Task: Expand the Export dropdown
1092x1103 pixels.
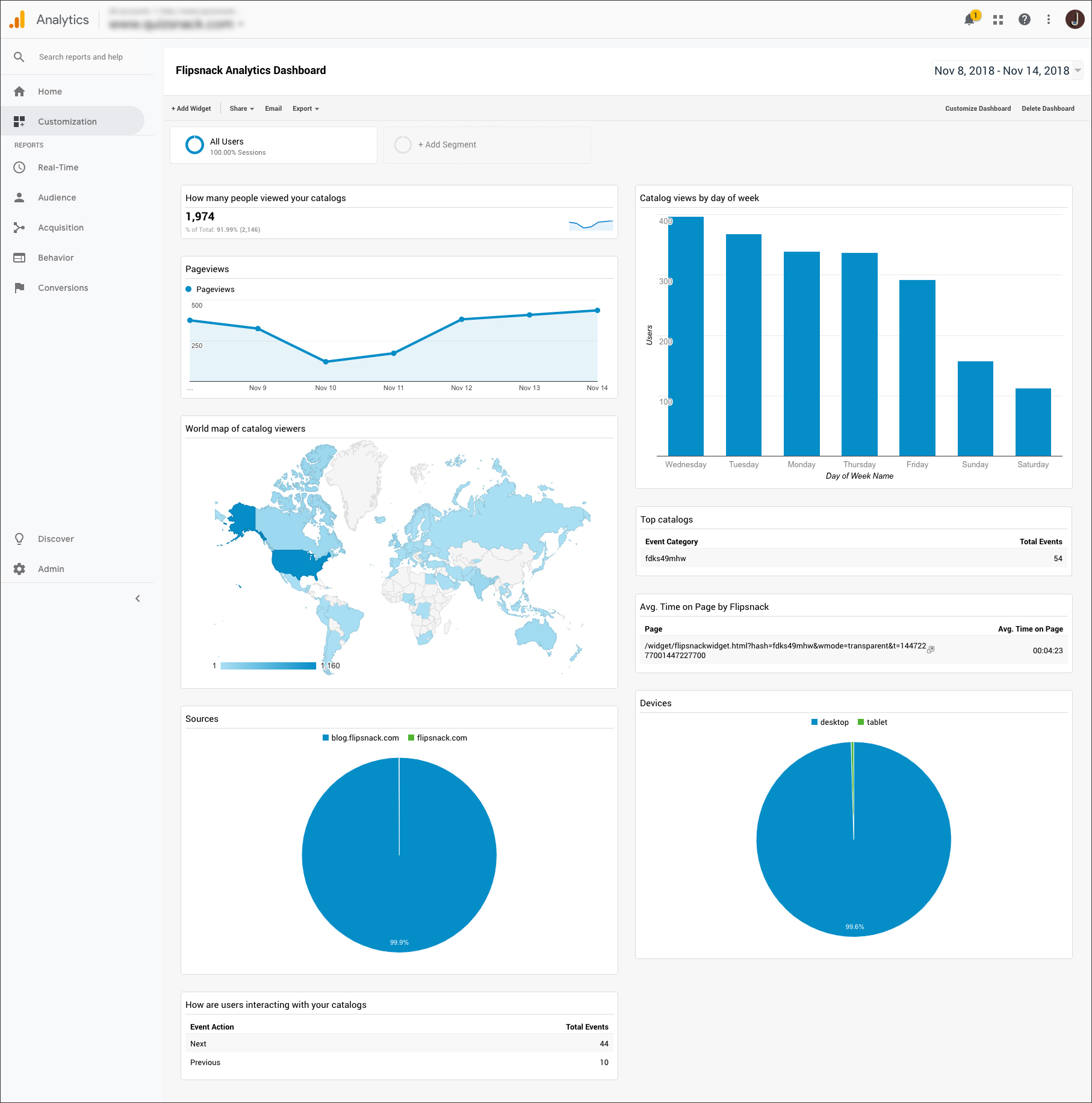Action: 306,108
